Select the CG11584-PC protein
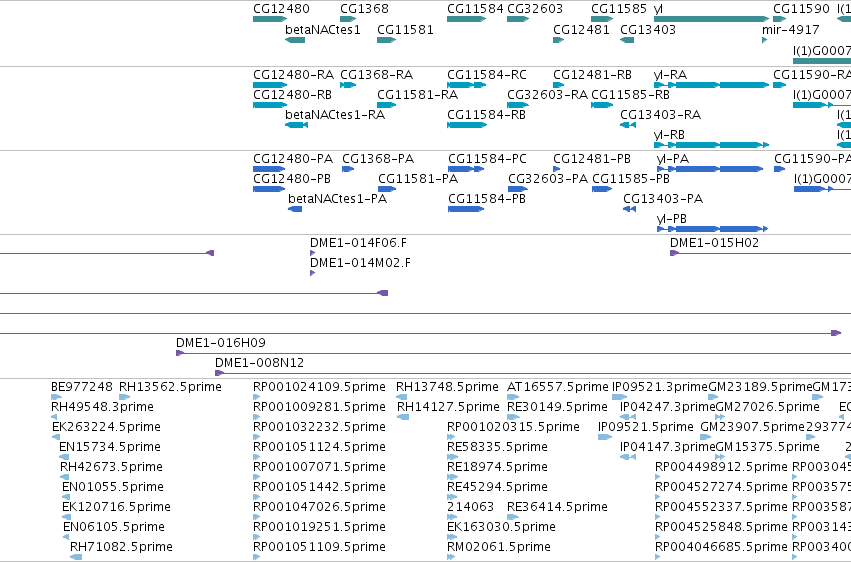The width and height of the screenshot is (851, 562). 466,169
